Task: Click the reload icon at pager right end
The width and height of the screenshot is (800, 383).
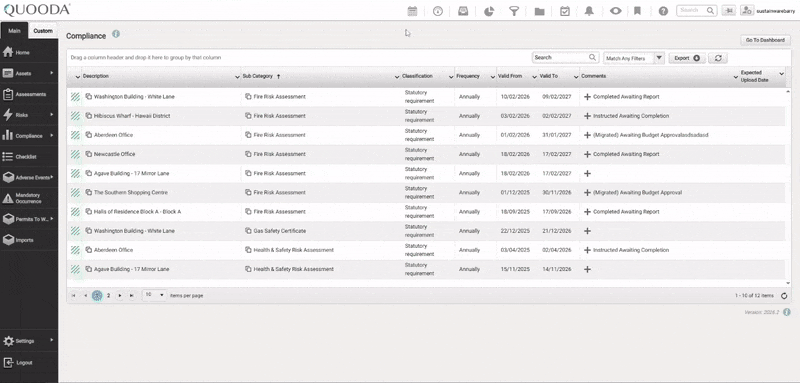Action: point(784,296)
